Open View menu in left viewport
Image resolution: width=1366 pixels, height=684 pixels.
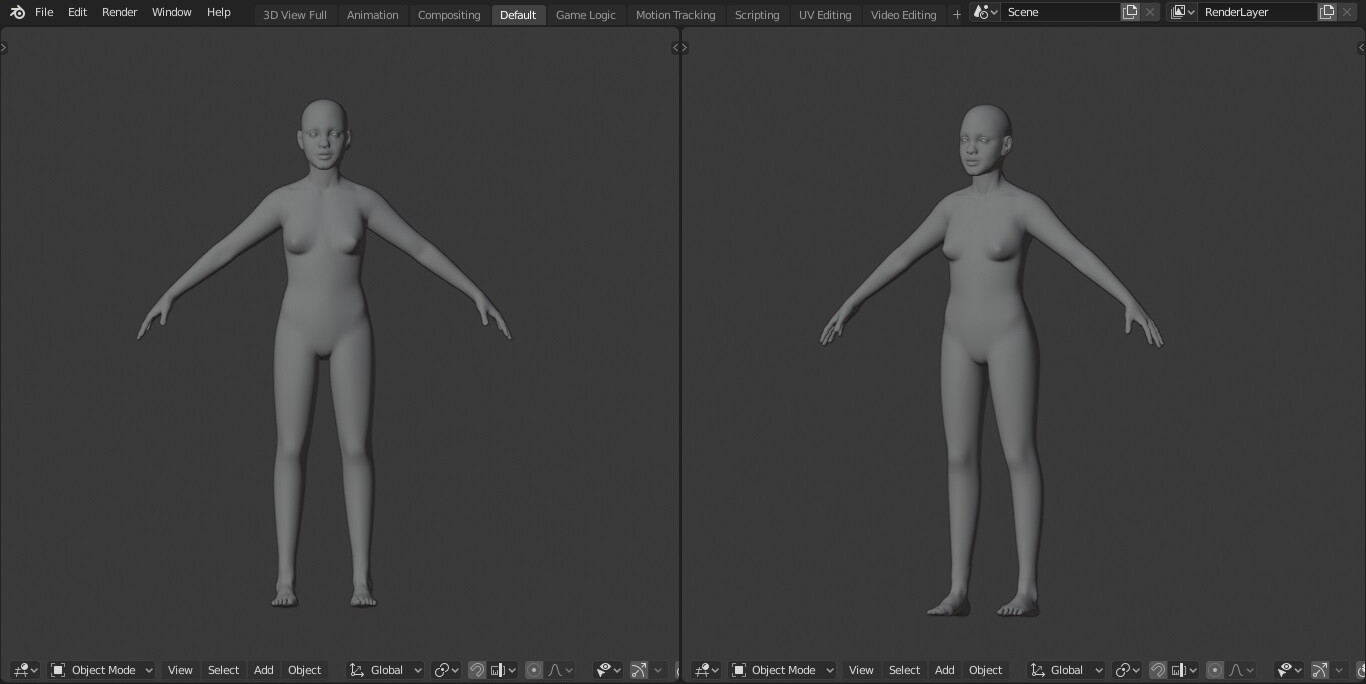click(x=180, y=670)
